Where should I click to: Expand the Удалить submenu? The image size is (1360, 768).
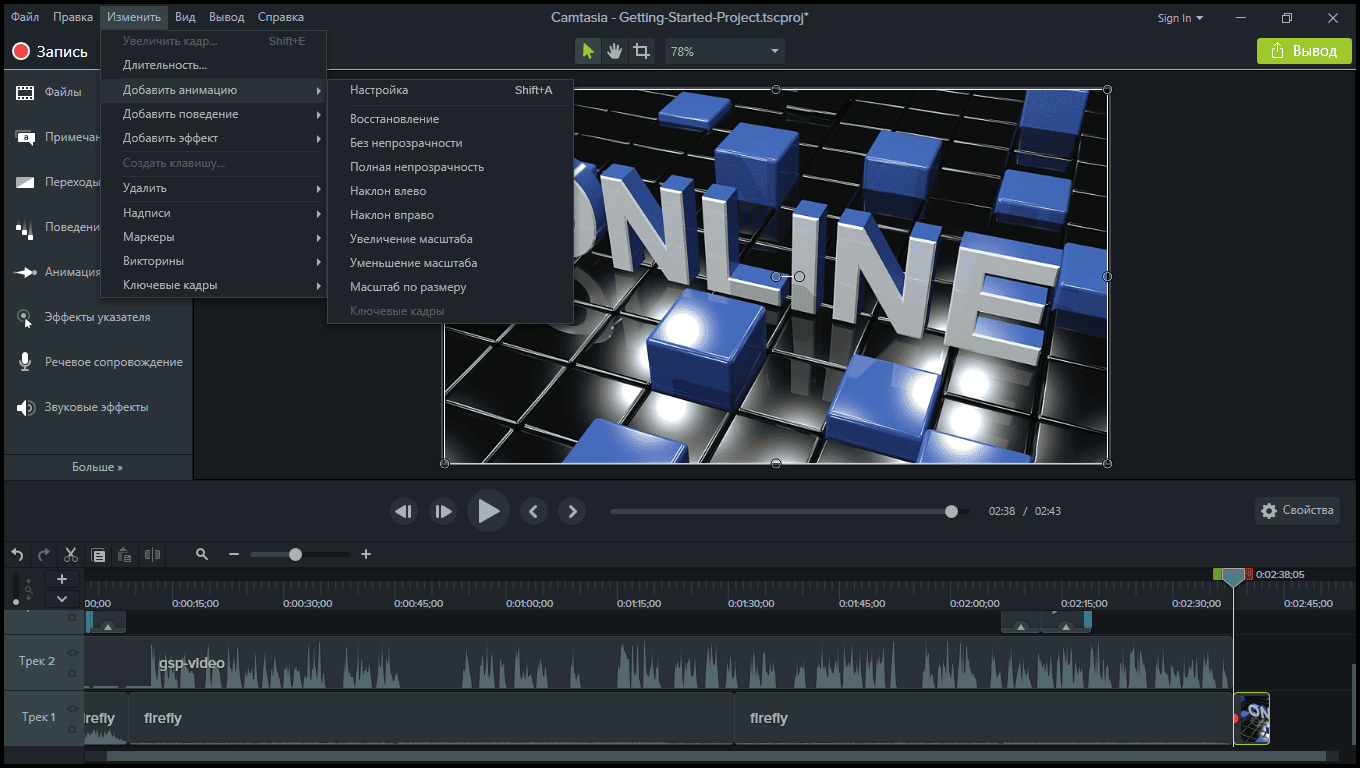tap(213, 188)
